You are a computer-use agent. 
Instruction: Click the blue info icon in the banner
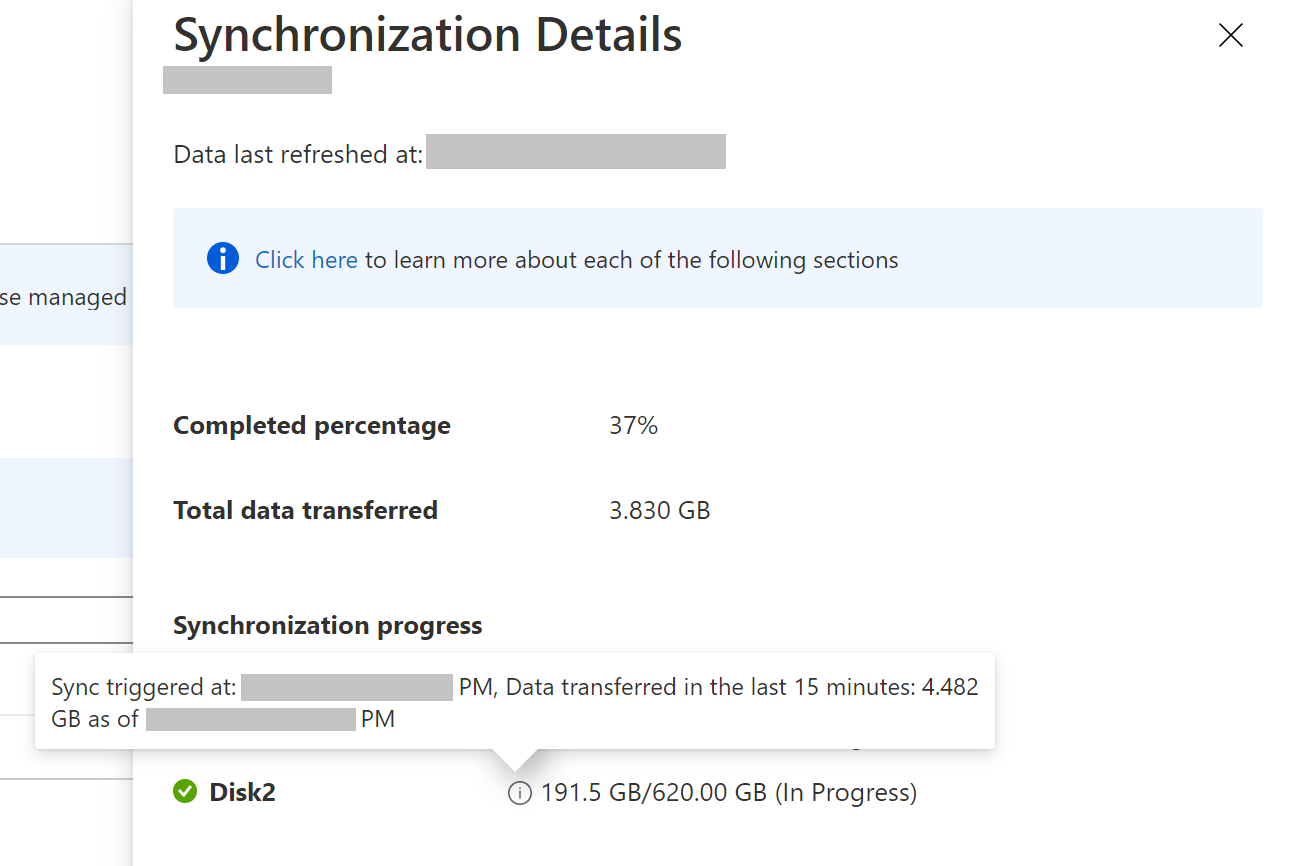[x=223, y=259]
